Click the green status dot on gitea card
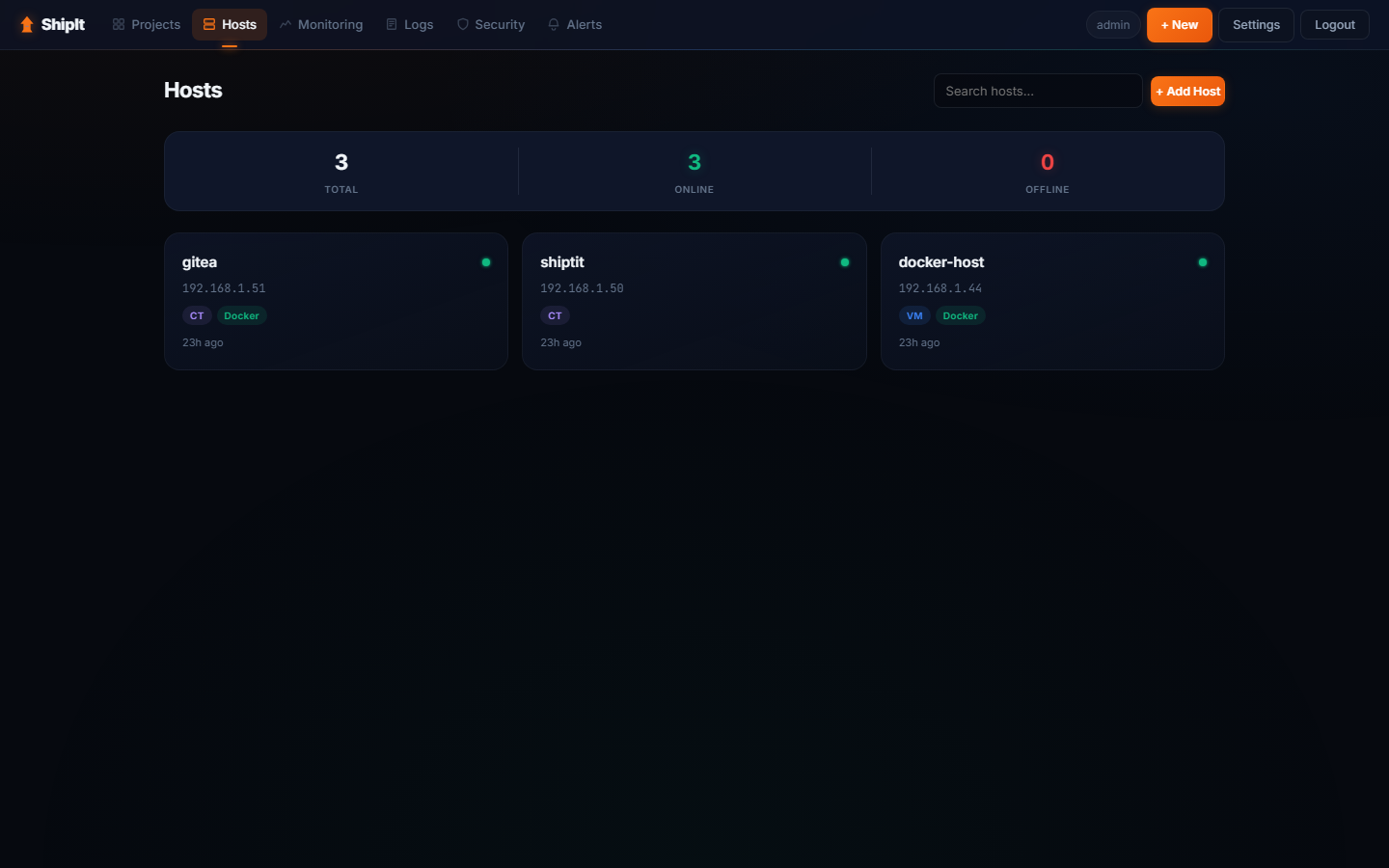The image size is (1389, 868). (x=486, y=262)
